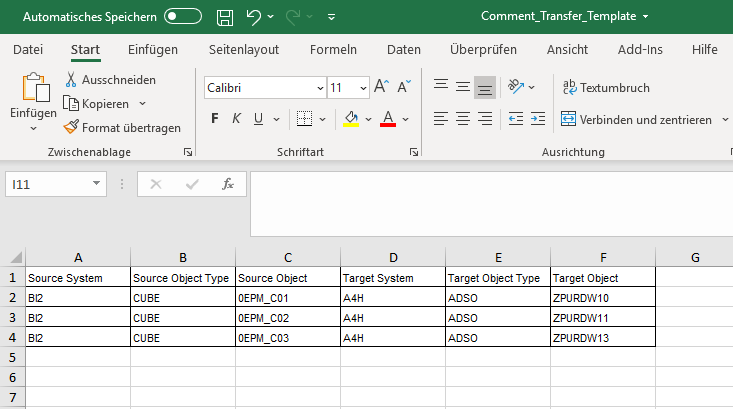Open the Calibri font name dropdown
Screen dimensions: 733x409
(318, 88)
